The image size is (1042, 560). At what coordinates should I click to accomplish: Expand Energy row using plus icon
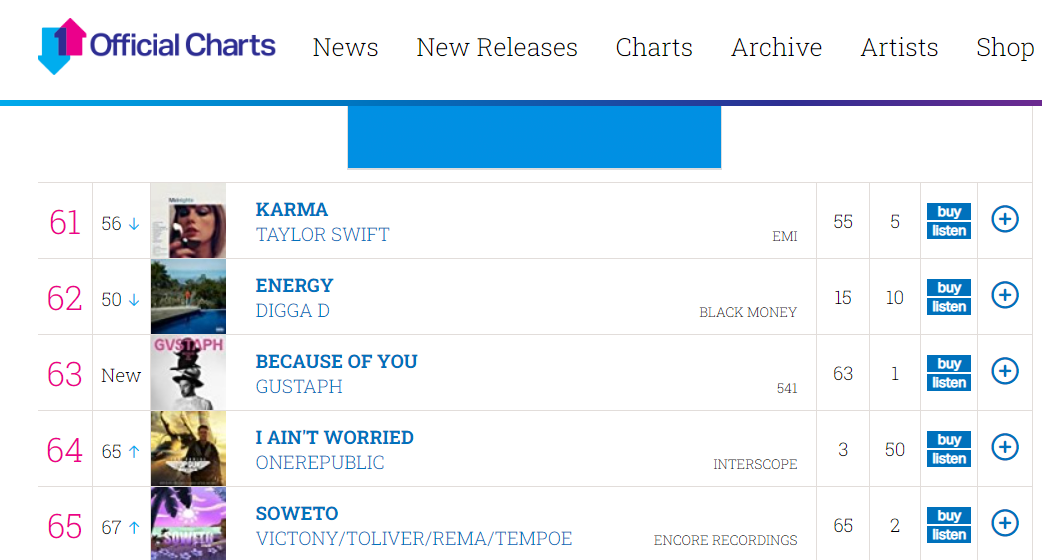click(1005, 295)
